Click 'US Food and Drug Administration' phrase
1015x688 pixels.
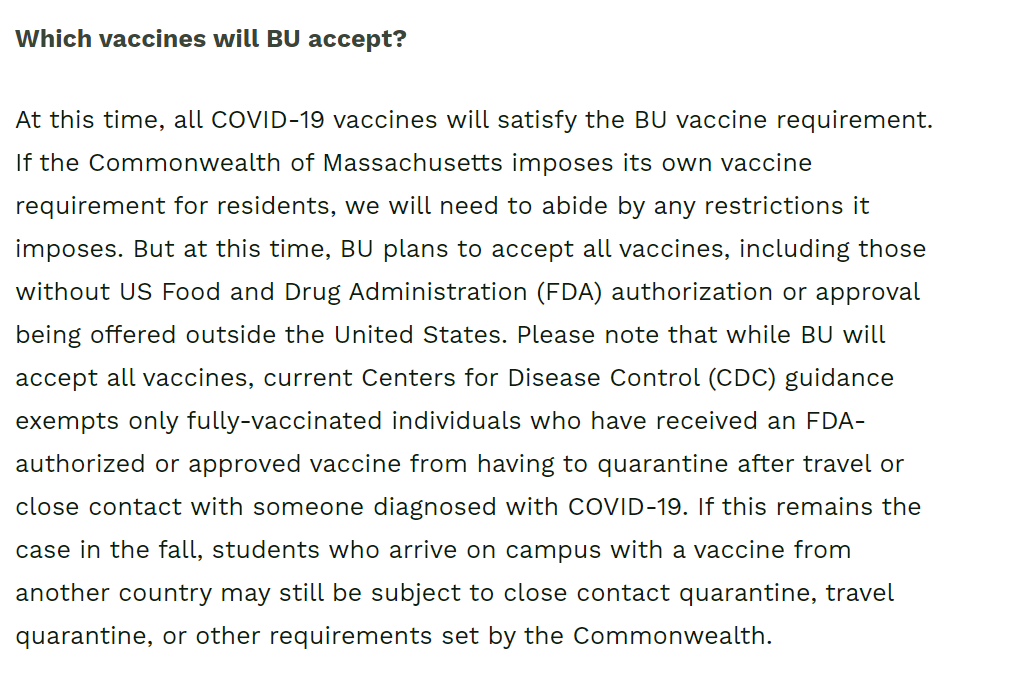323,292
